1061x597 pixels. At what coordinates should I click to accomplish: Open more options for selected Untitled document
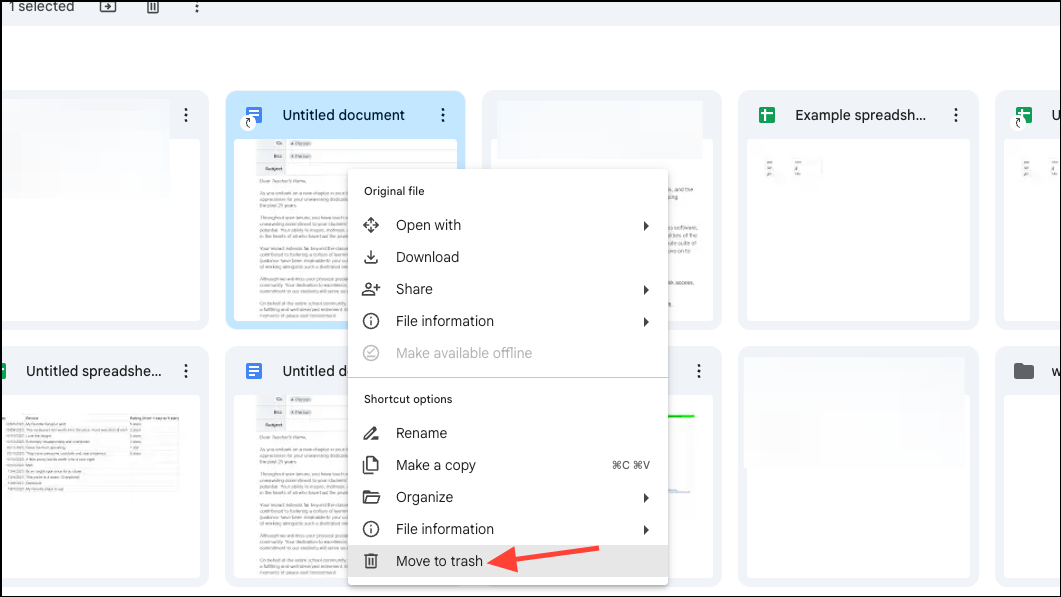click(x=443, y=115)
